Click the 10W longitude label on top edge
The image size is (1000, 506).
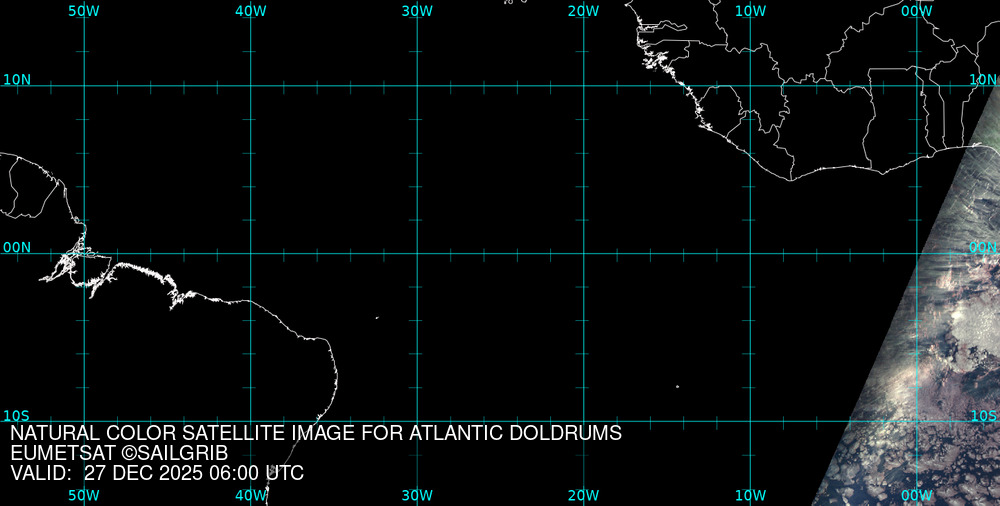[750, 10]
